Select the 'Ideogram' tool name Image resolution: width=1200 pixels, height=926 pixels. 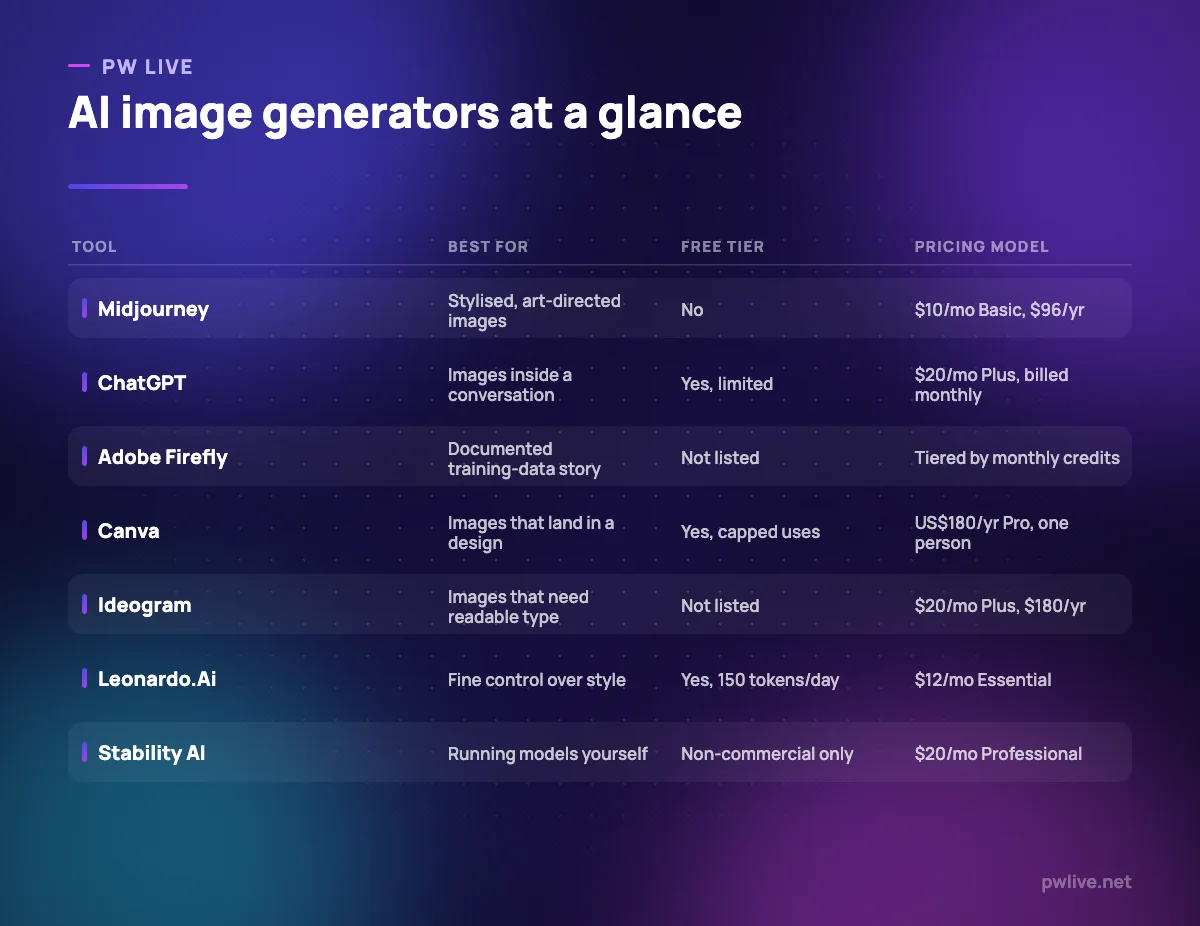145,605
